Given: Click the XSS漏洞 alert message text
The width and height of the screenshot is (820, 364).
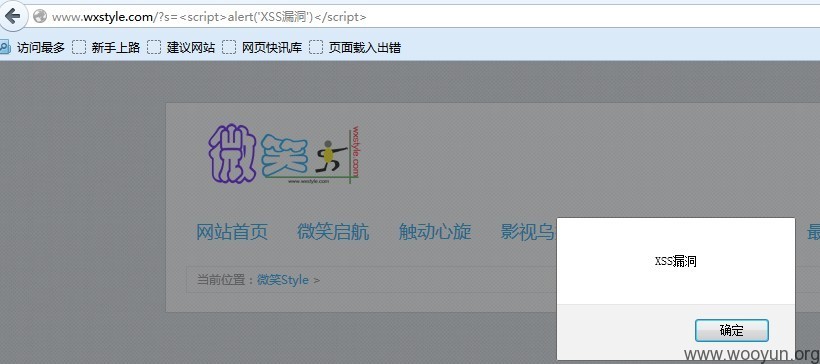Looking at the screenshot, I should tap(676, 261).
